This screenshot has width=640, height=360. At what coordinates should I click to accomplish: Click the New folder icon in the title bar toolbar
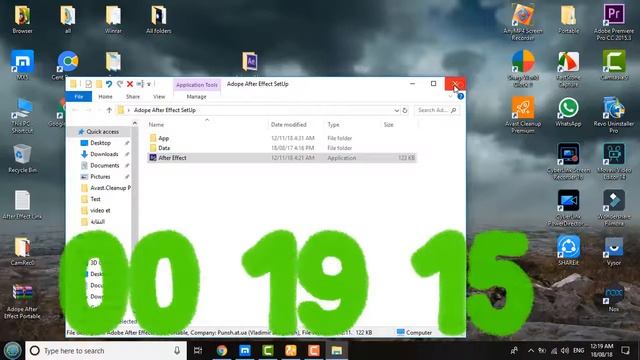pyautogui.click(x=99, y=84)
